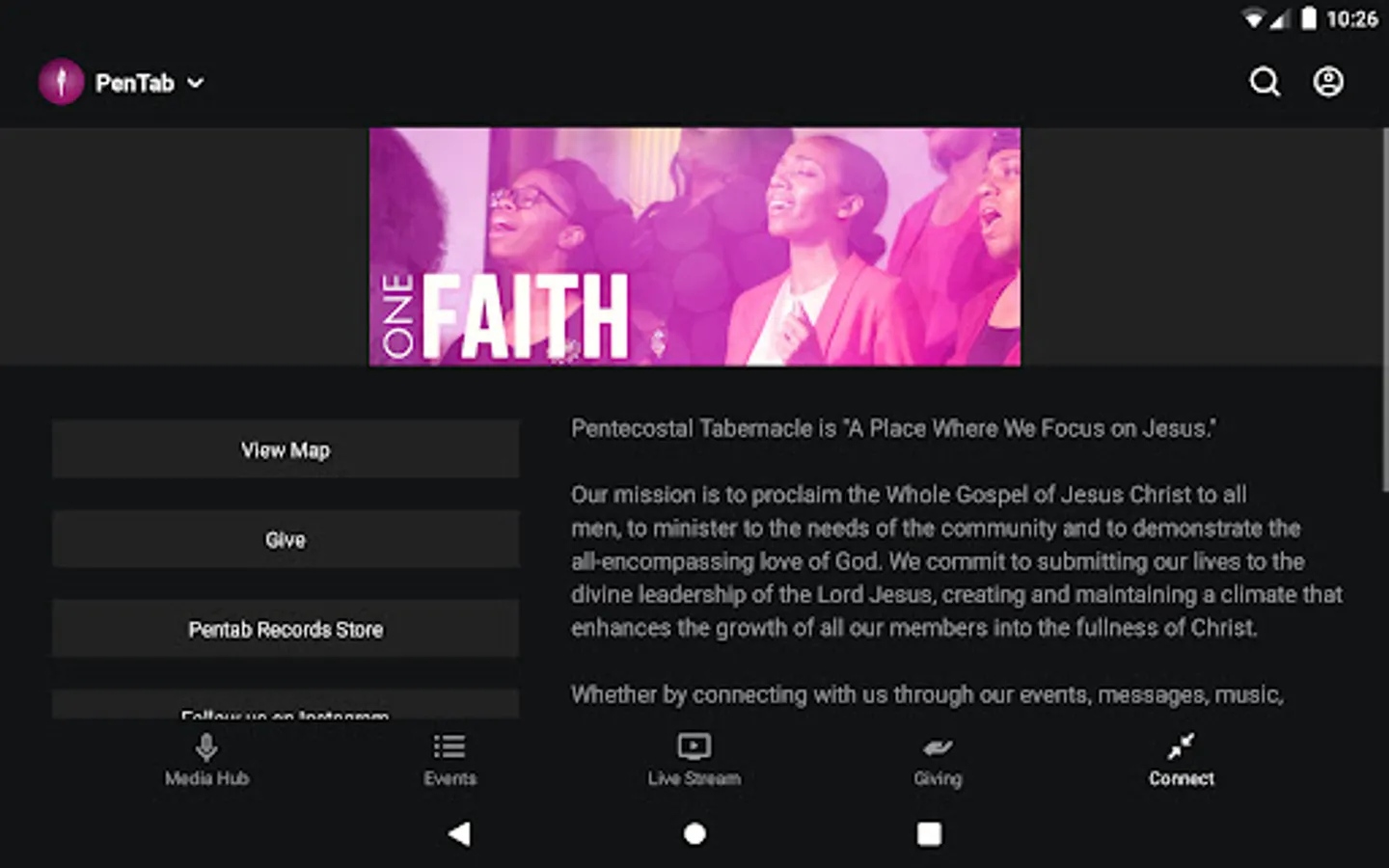
Task: Click the View Map button
Action: (286, 449)
